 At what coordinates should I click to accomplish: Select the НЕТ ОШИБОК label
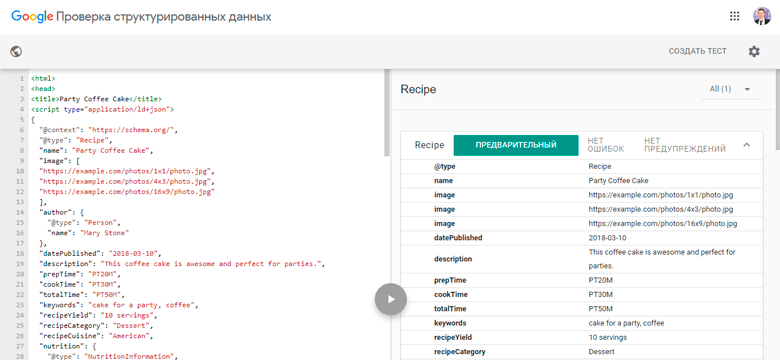(x=605, y=145)
